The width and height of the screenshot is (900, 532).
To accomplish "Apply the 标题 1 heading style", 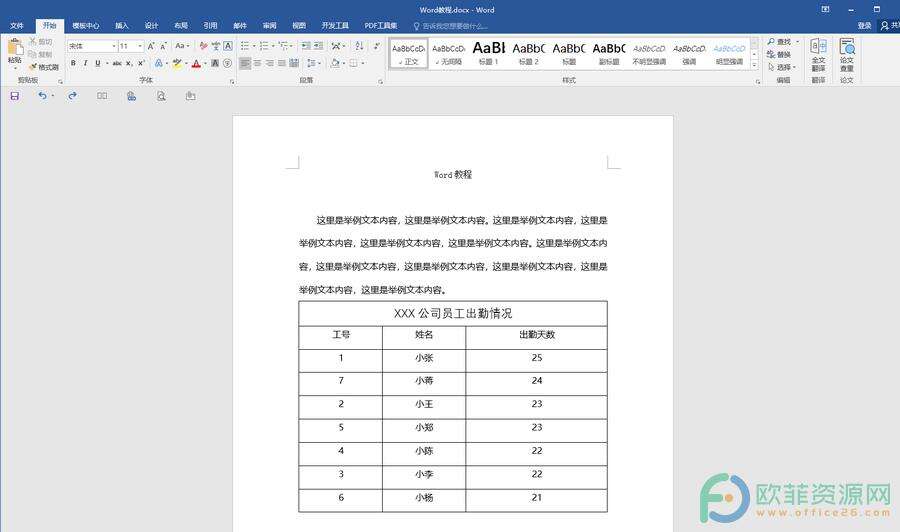I will click(x=488, y=54).
